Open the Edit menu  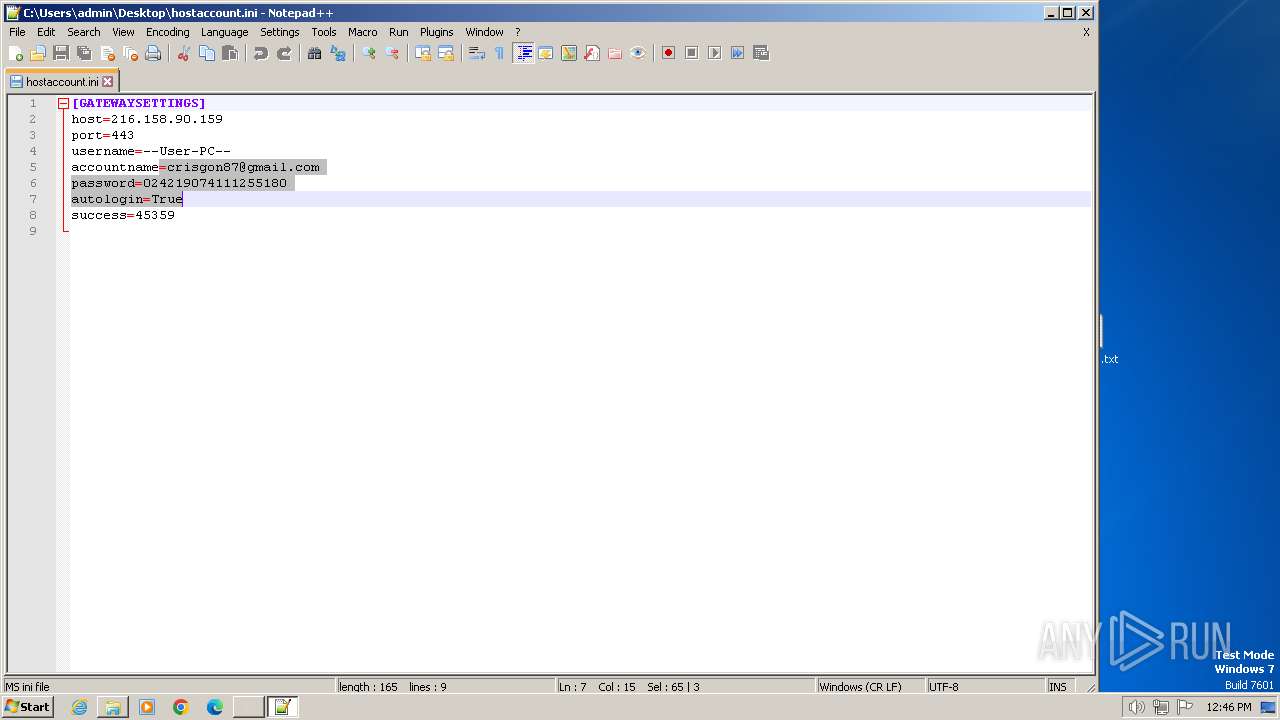[46, 32]
